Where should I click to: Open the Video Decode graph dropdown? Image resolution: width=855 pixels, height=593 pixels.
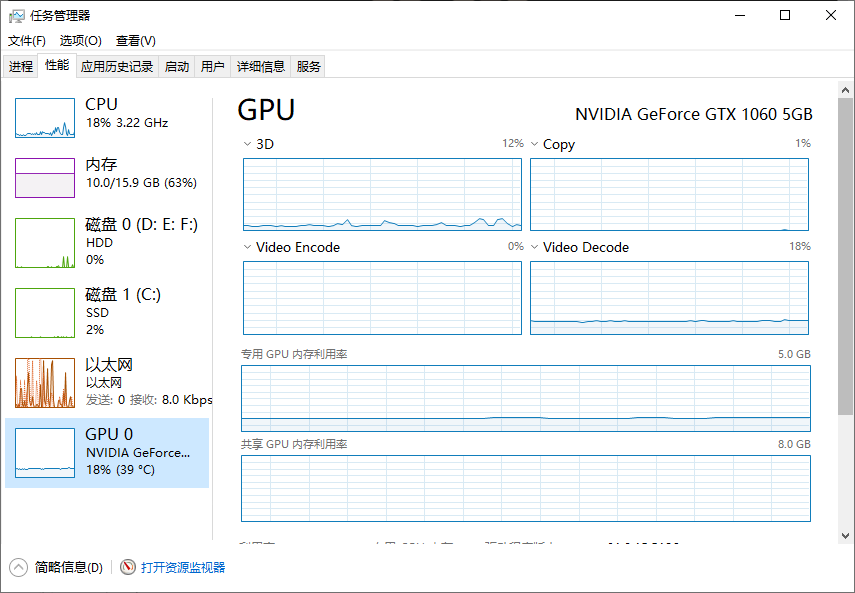click(535, 247)
